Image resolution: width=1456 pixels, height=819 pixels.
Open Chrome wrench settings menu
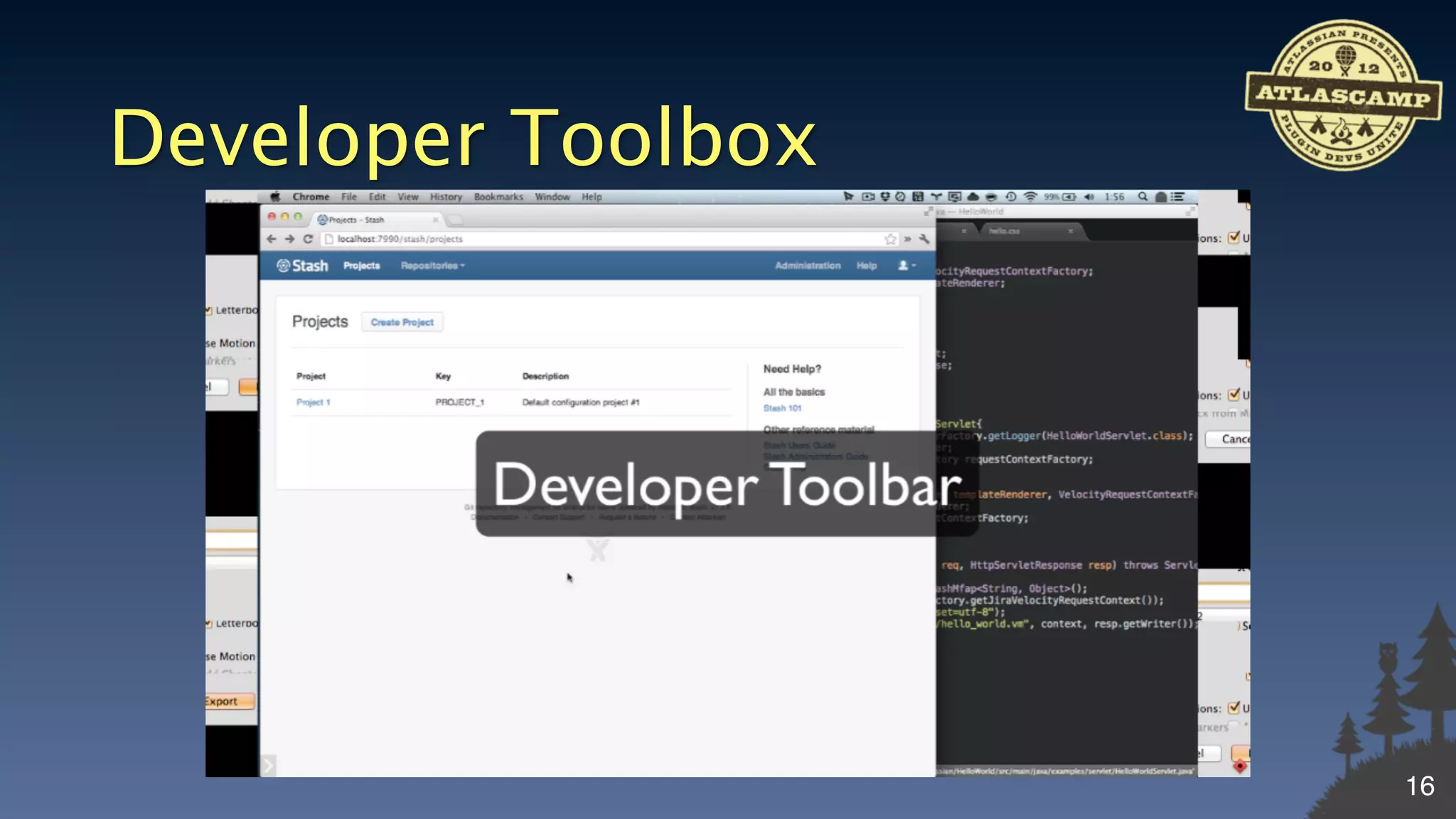coord(924,239)
